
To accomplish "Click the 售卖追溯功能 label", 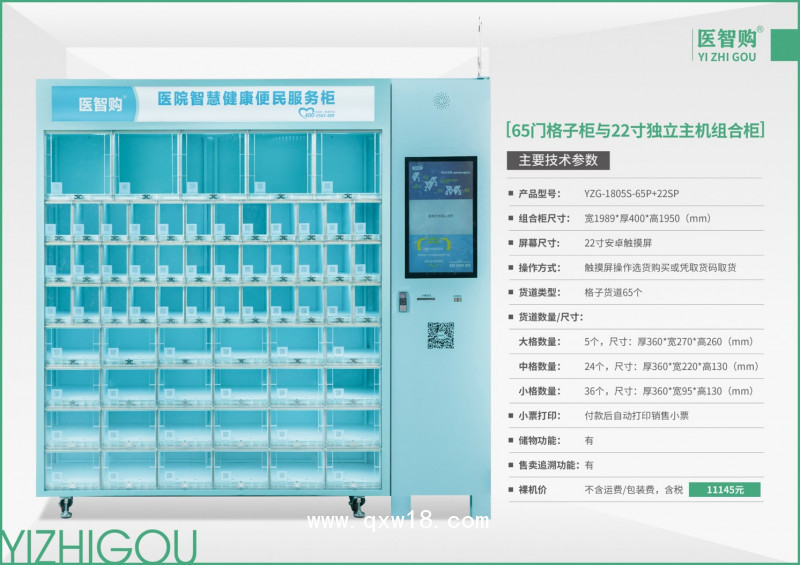I will [x=549, y=465].
